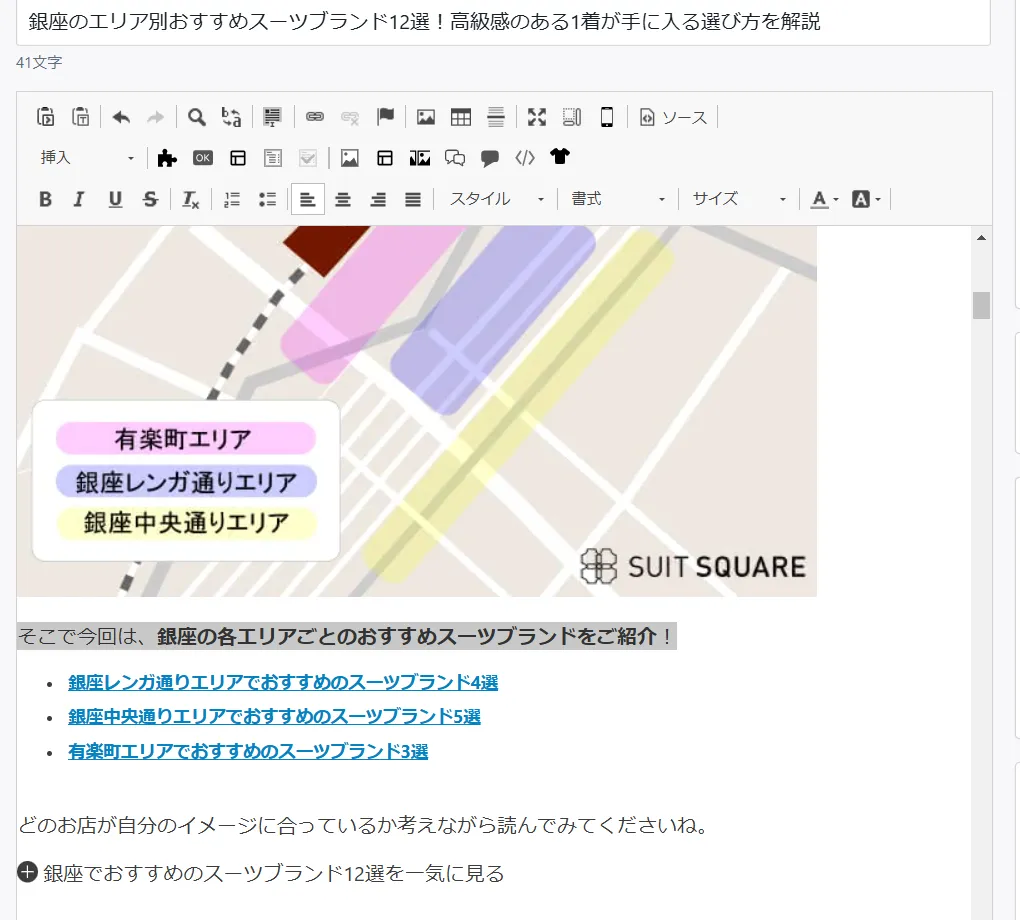The image size is (1020, 920).
Task: Insert a hyperlink with link icon
Action: tap(315, 117)
